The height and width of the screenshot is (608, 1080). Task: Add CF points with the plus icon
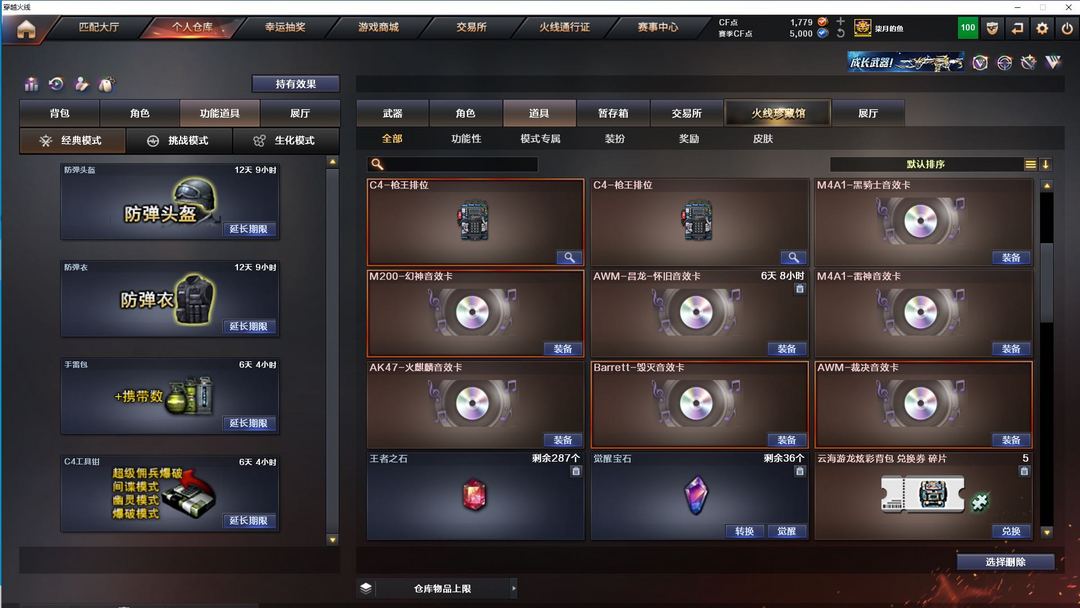[840, 21]
